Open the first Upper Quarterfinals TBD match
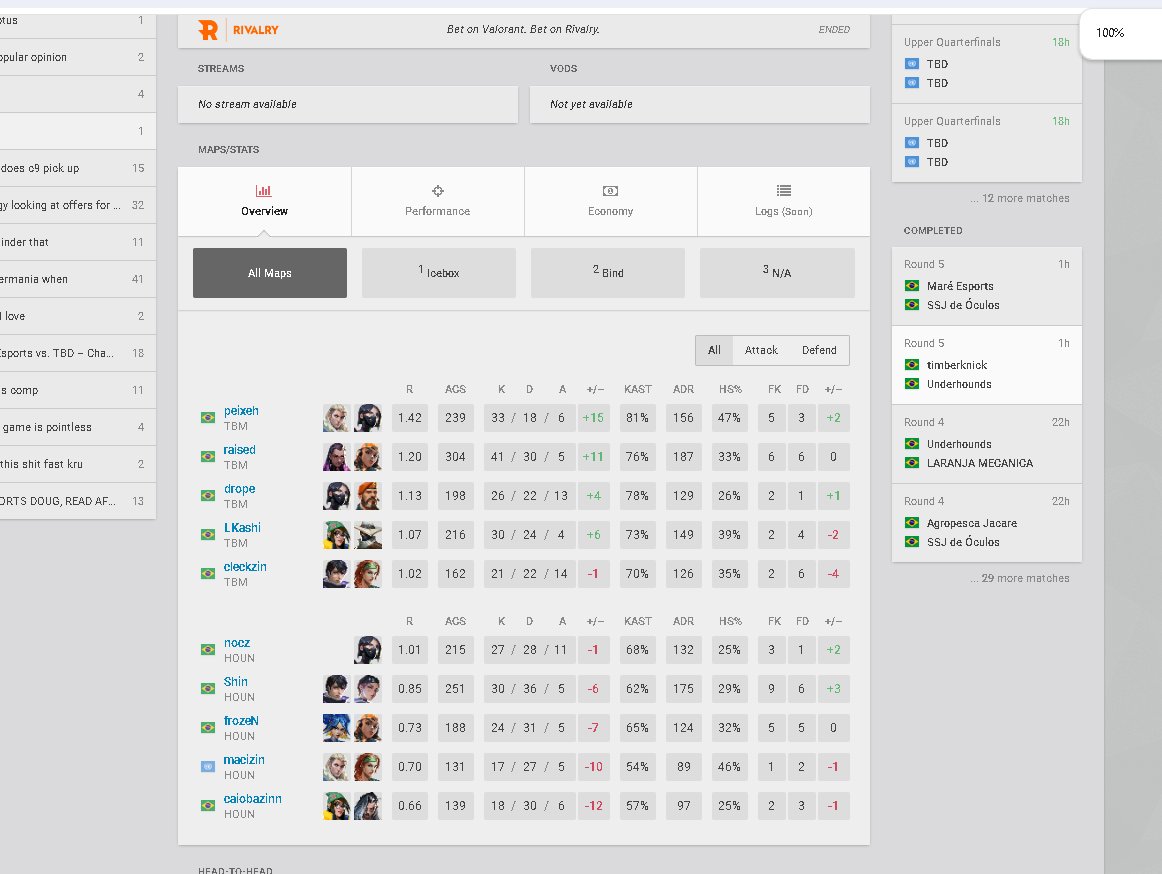Viewport: 1162px width, 874px height. (x=986, y=64)
